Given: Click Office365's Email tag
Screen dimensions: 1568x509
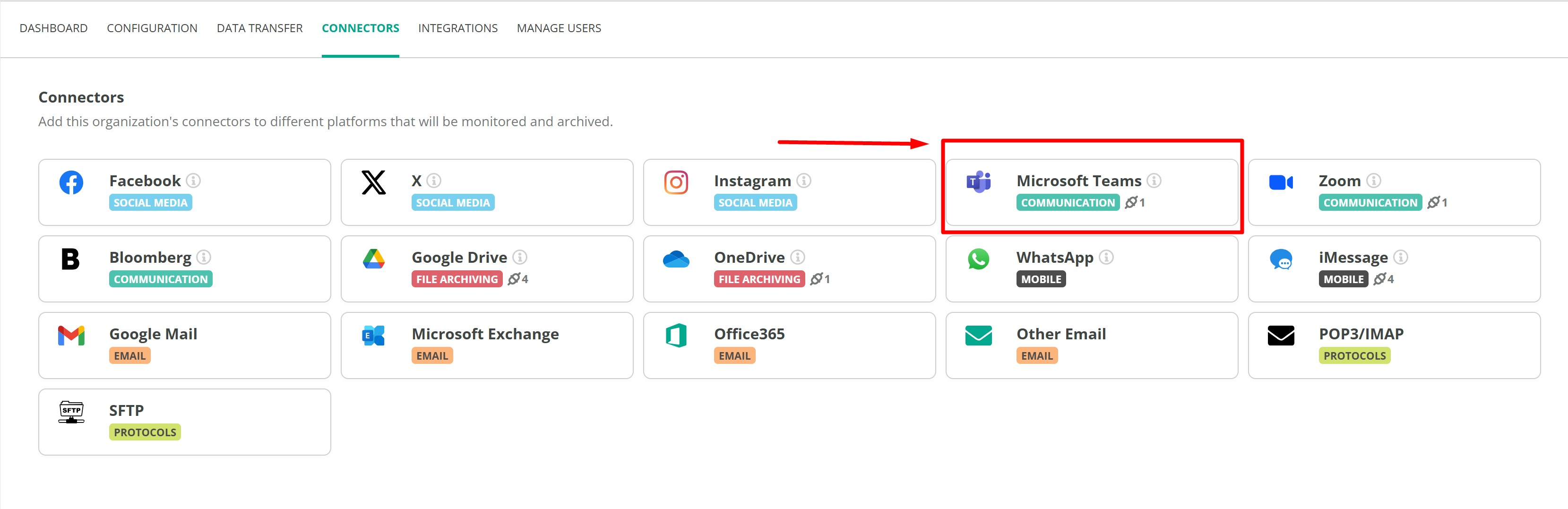Looking at the screenshot, I should point(735,356).
